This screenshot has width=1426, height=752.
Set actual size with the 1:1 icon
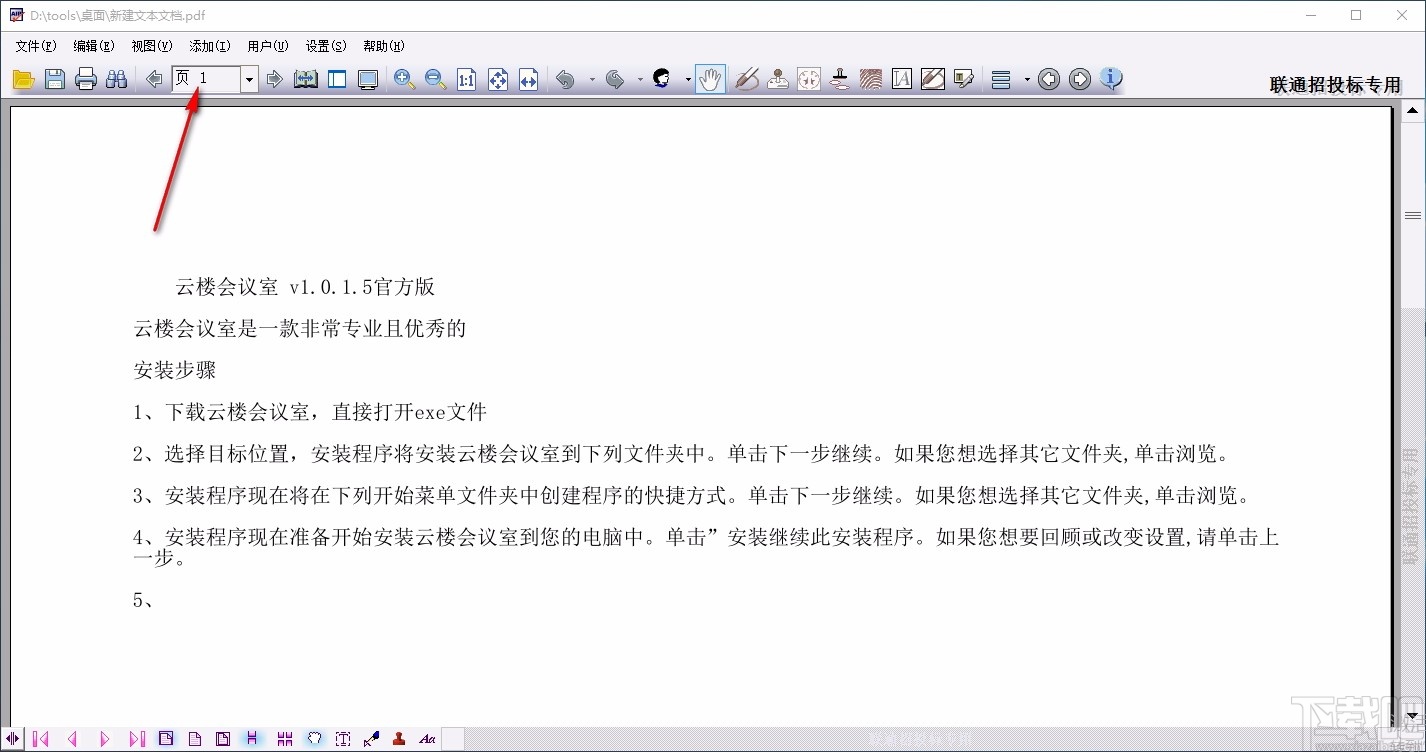[467, 80]
